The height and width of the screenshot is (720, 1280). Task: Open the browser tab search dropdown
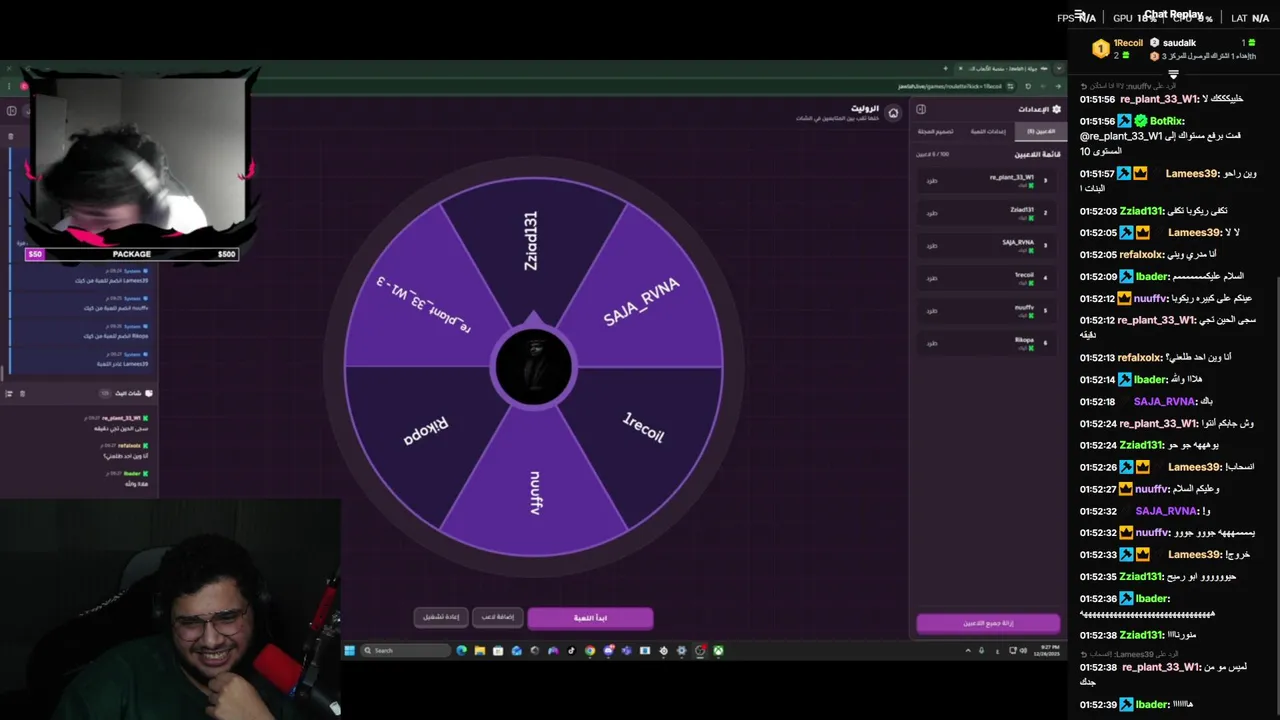point(1059,69)
